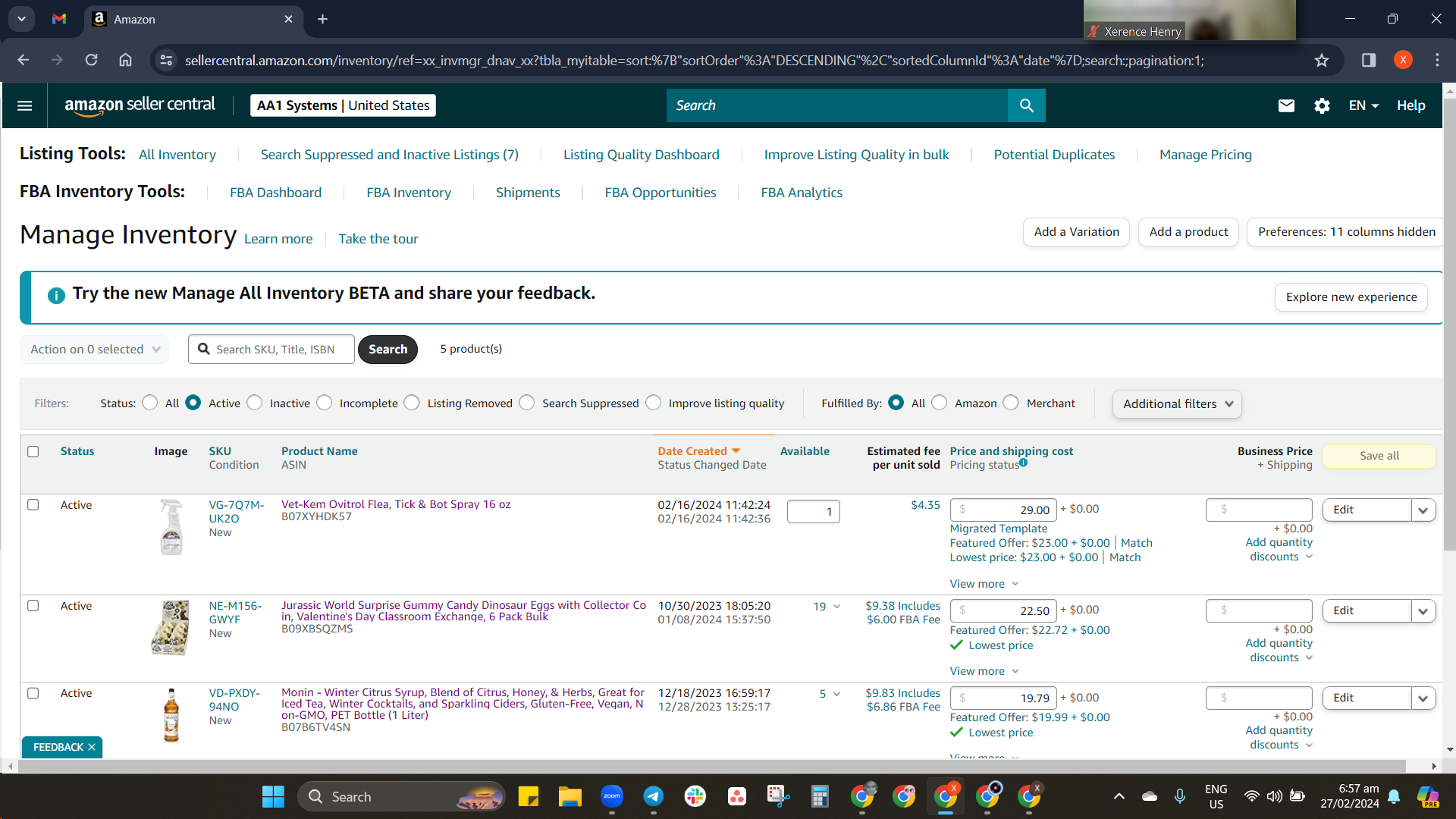The image size is (1456, 819).
Task: Click the magnifier search button in header
Action: tap(1026, 105)
